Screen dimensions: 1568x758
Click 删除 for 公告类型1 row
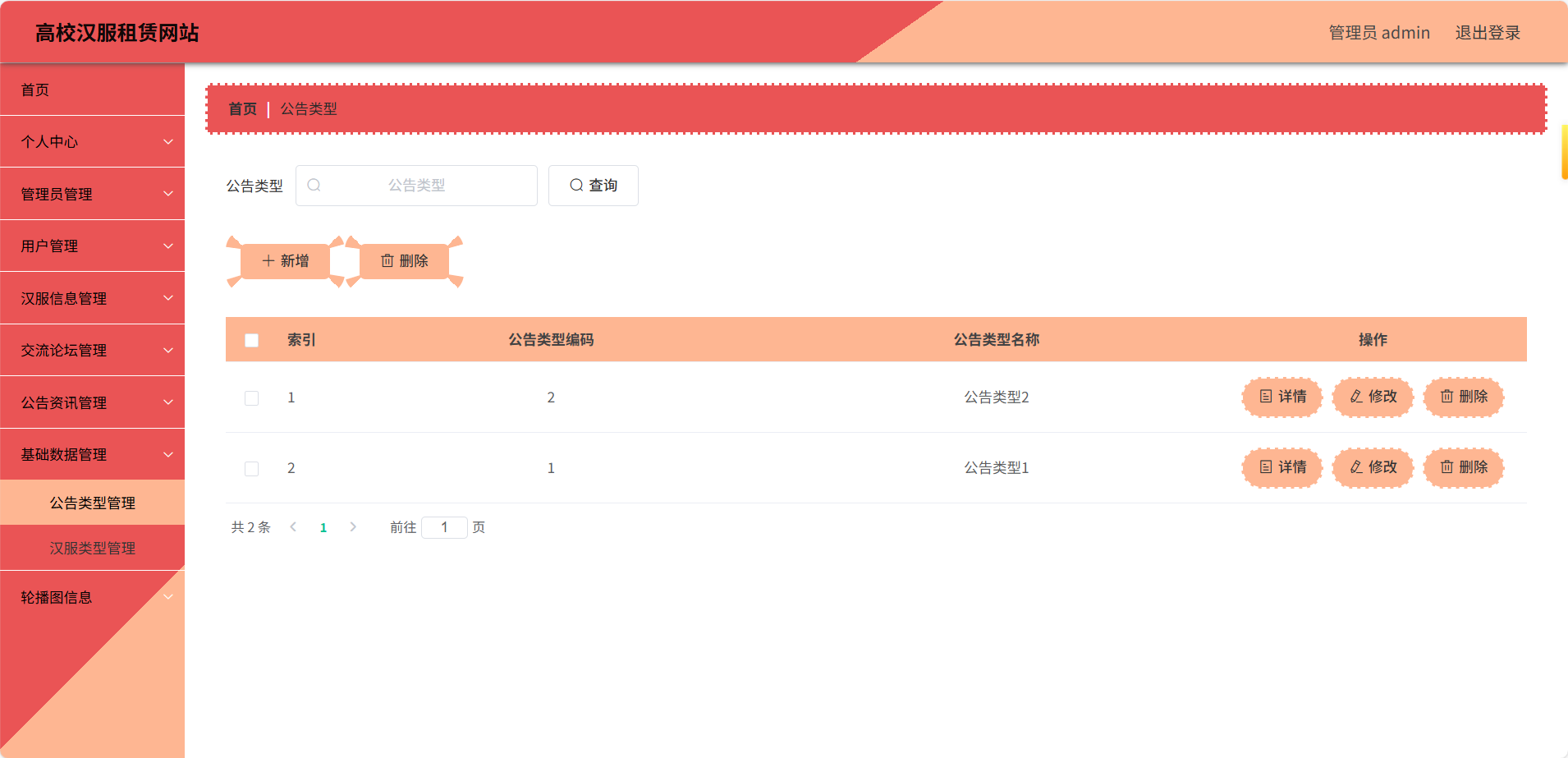click(x=1463, y=467)
